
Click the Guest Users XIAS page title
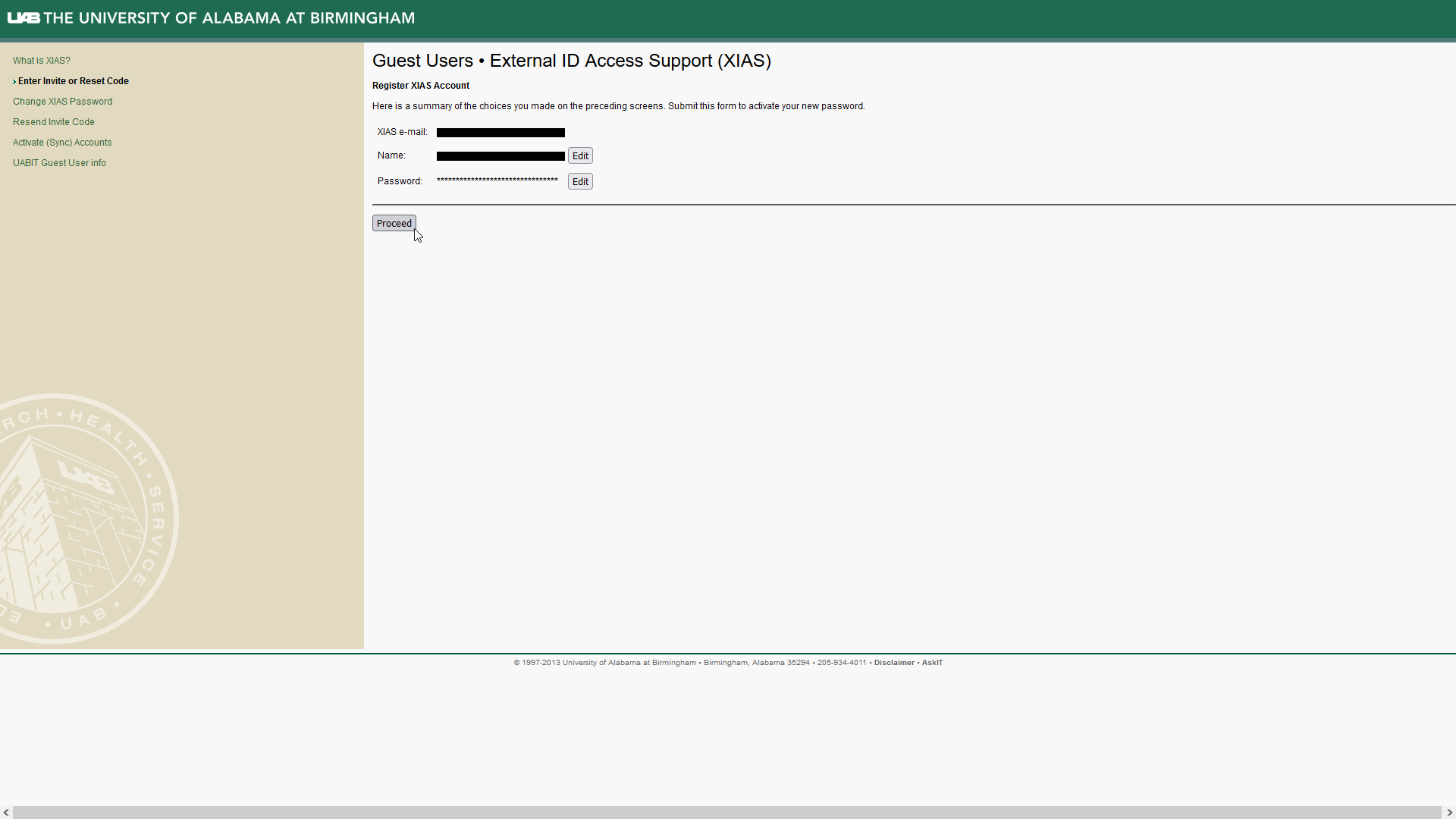coord(572,61)
